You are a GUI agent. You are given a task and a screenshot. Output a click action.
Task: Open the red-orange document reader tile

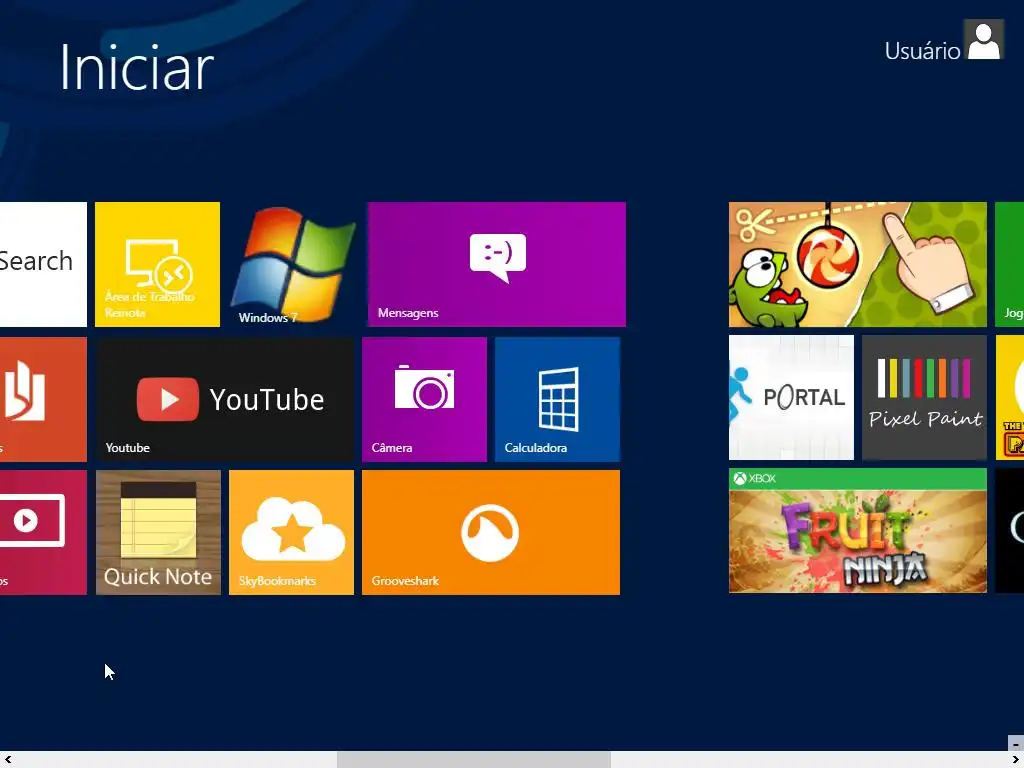43,400
